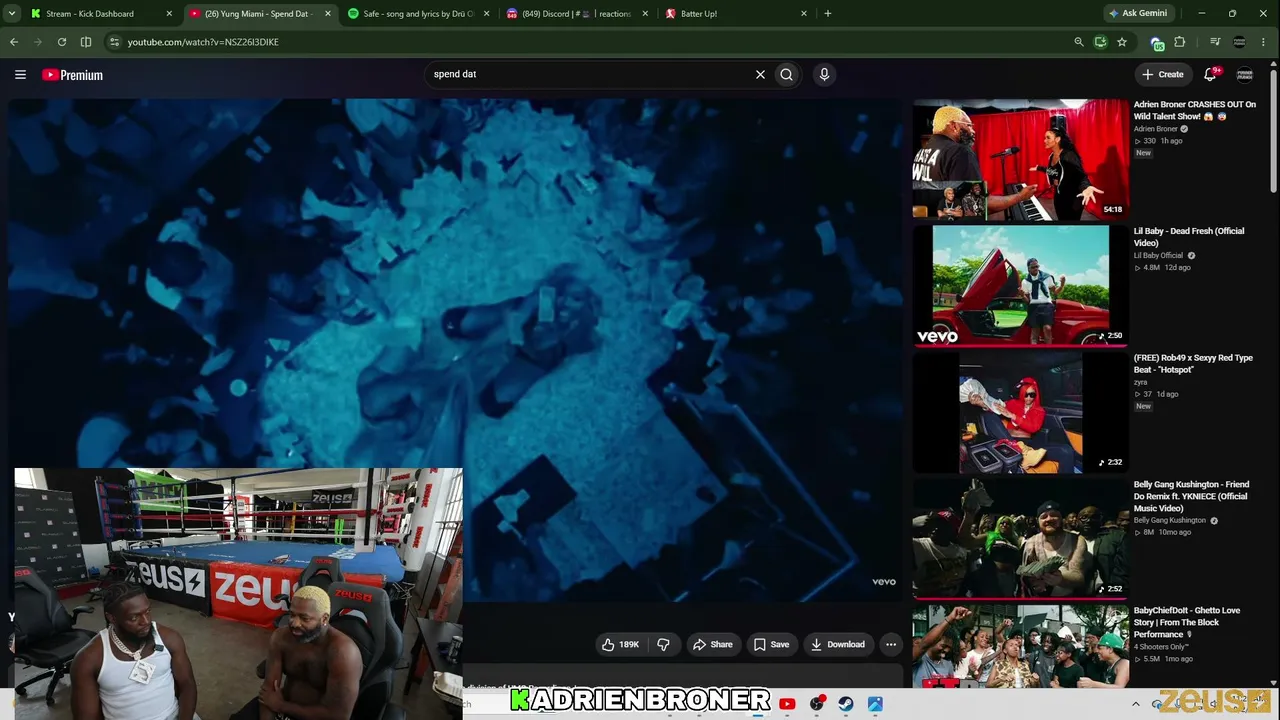Close the Batter Up! tab
This screenshot has width=1280, height=720.
point(804,14)
